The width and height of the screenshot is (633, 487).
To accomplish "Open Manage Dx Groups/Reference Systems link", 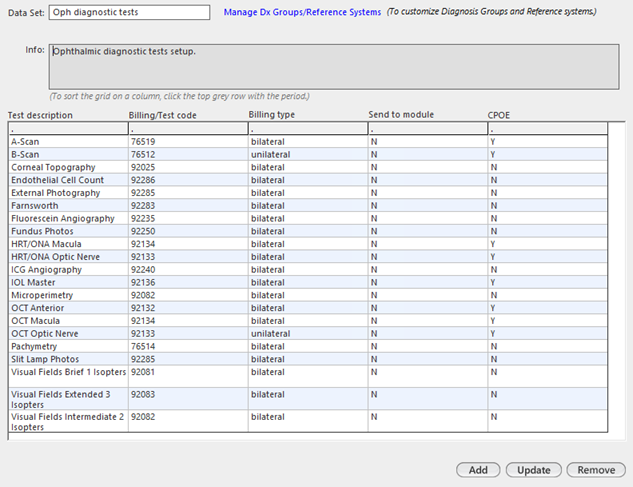I will (302, 12).
